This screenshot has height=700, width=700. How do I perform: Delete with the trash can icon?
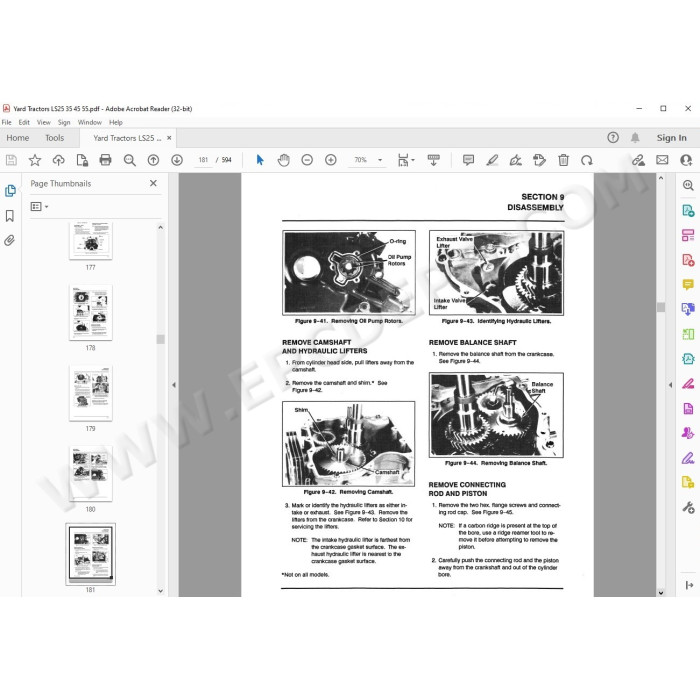pyautogui.click(x=563, y=160)
